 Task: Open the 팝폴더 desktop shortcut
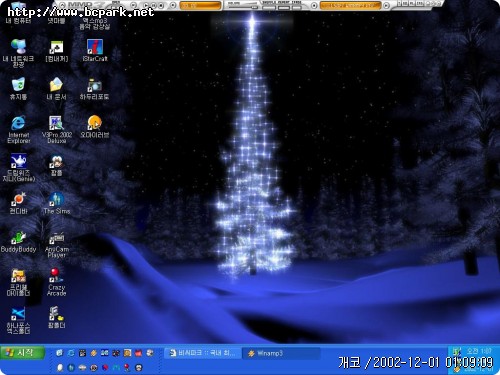pos(56,317)
